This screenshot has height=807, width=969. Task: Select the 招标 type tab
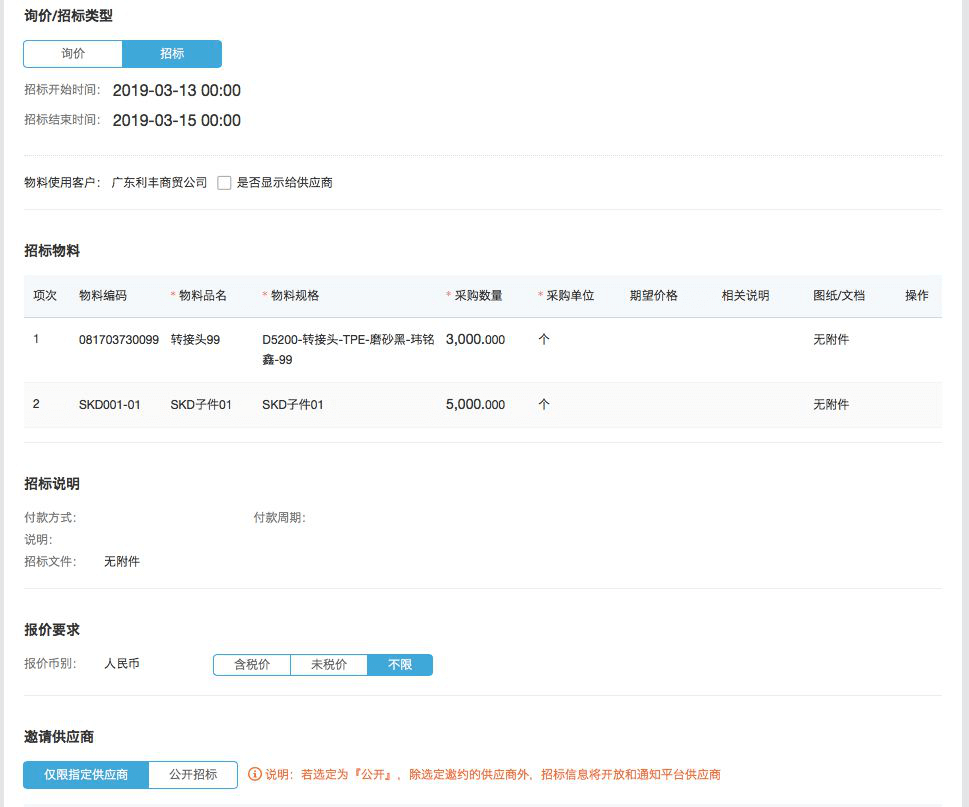coord(172,54)
